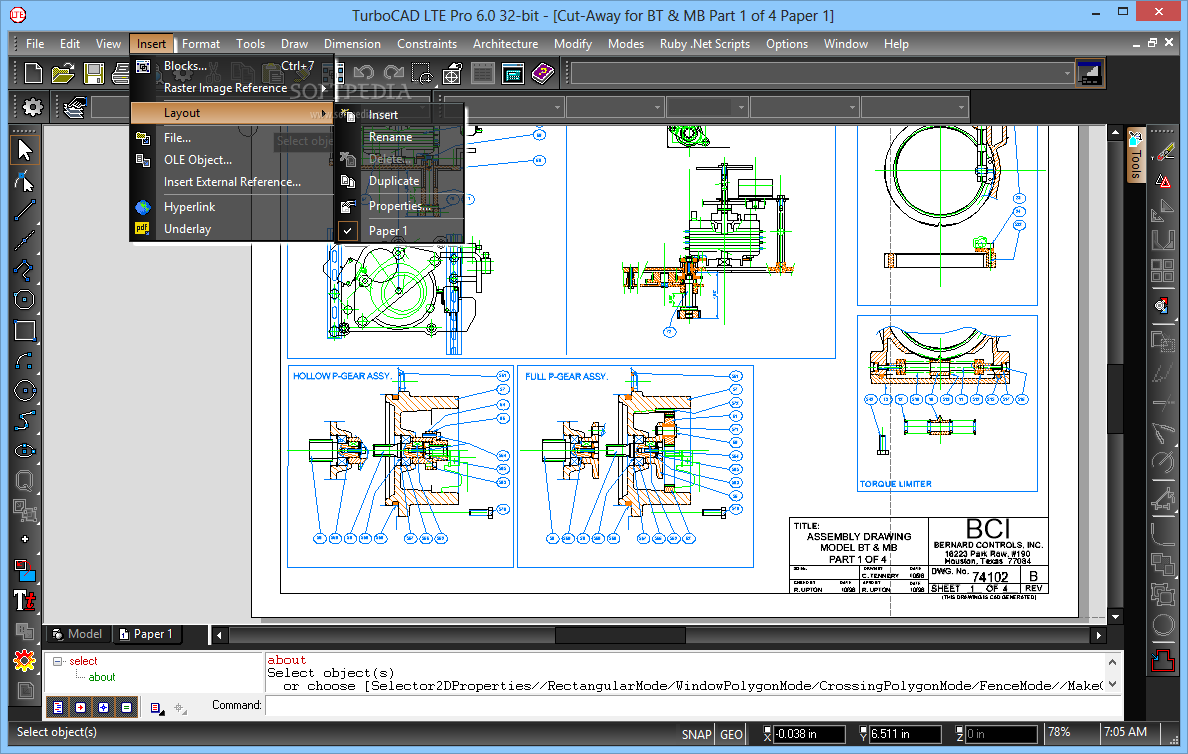The image size is (1188, 754).
Task: Click the red-blue format painter icon
Action: pyautogui.click(x=25, y=570)
